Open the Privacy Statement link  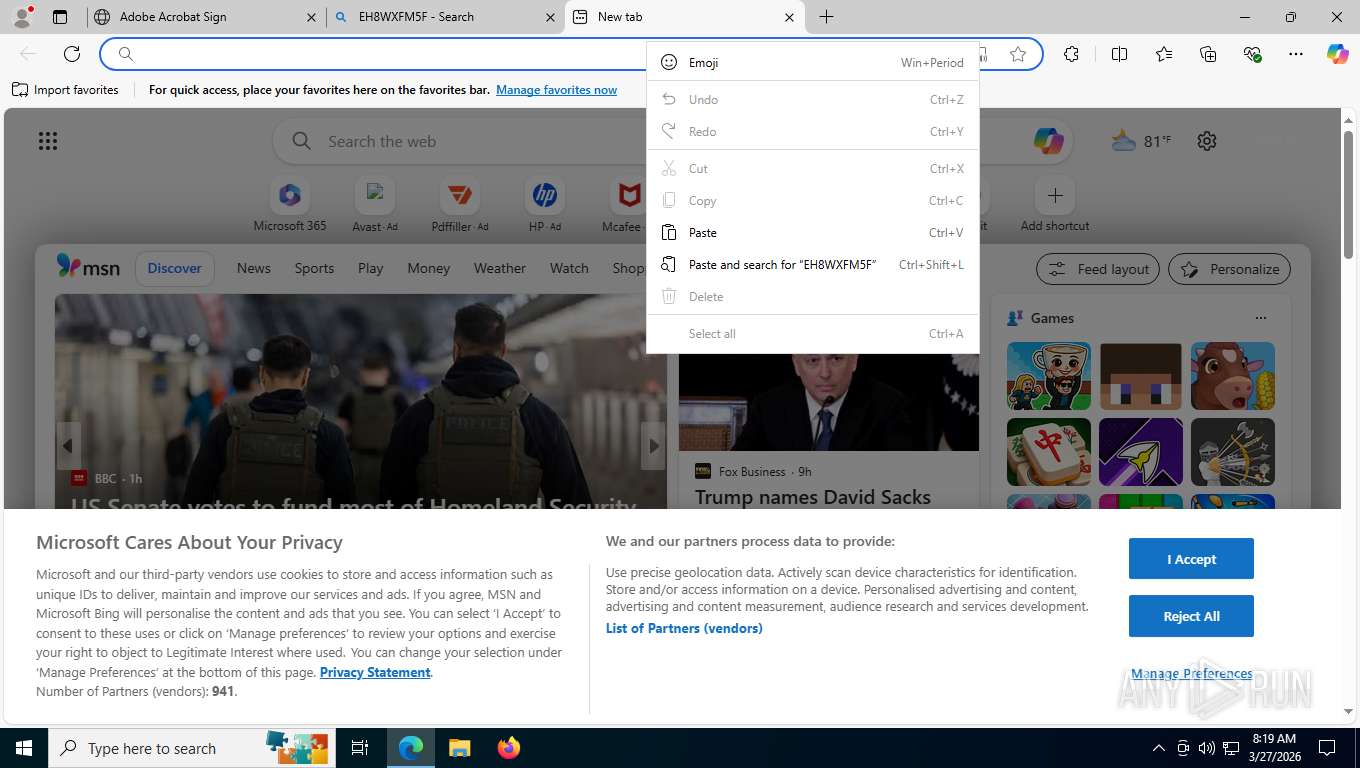375,672
